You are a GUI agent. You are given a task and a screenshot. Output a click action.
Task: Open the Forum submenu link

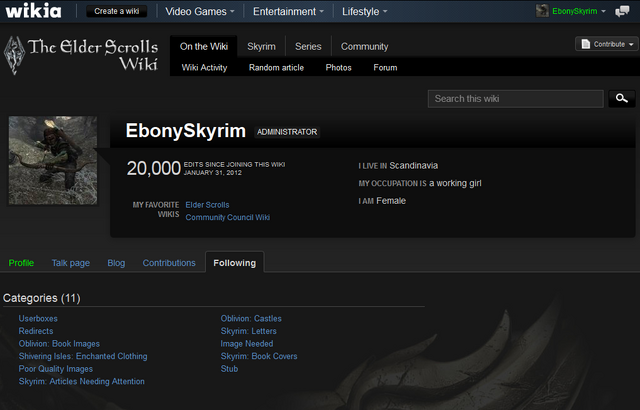coord(385,68)
